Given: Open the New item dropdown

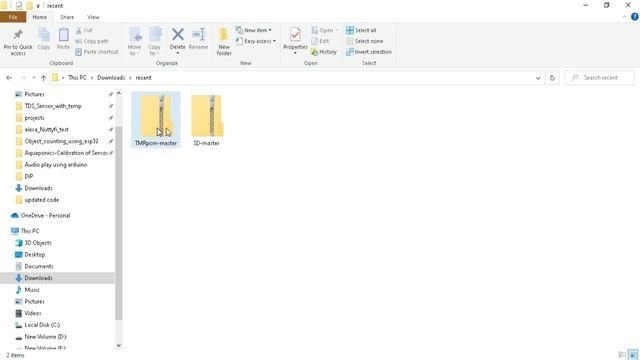Looking at the screenshot, I should [x=254, y=30].
